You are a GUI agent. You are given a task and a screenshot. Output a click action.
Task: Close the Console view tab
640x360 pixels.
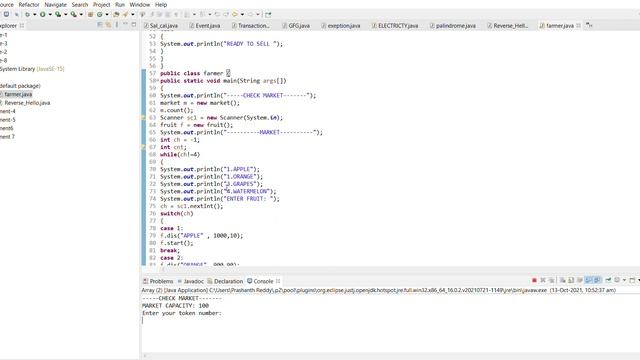(278, 281)
